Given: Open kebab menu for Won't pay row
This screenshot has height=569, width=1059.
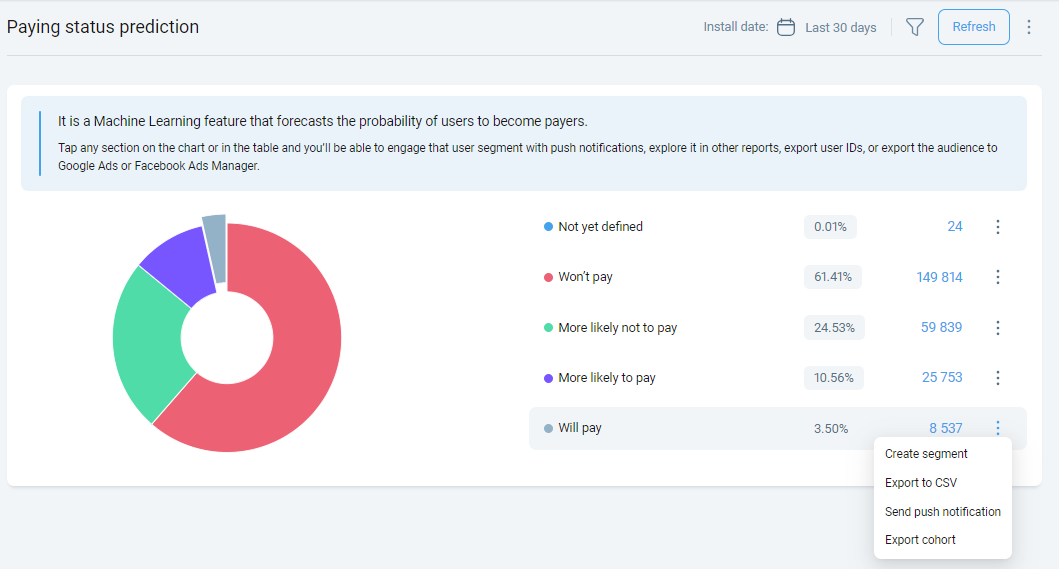Looking at the screenshot, I should pos(997,277).
